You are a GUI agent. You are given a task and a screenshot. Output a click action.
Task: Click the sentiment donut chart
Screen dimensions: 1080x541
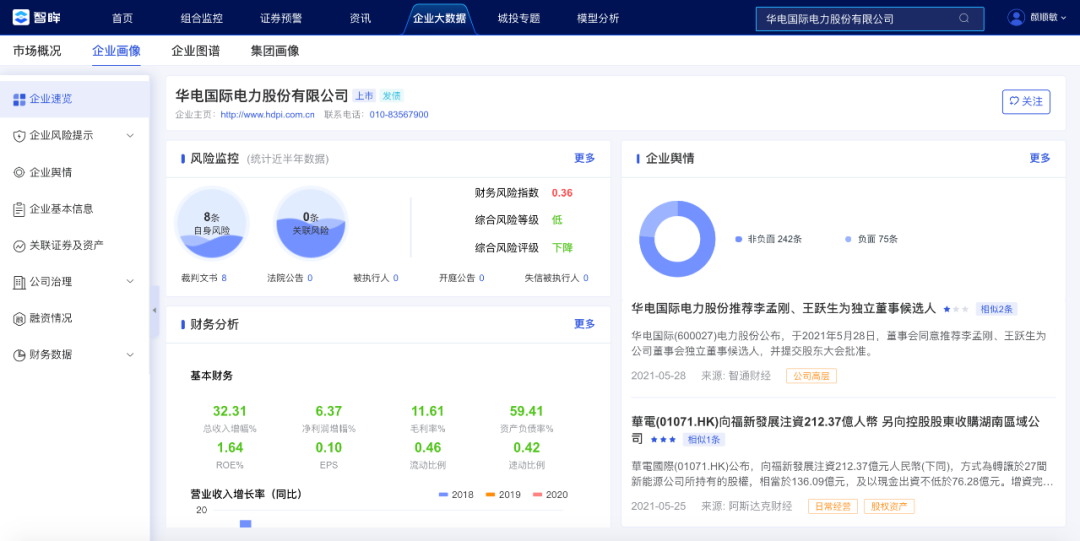coord(677,239)
